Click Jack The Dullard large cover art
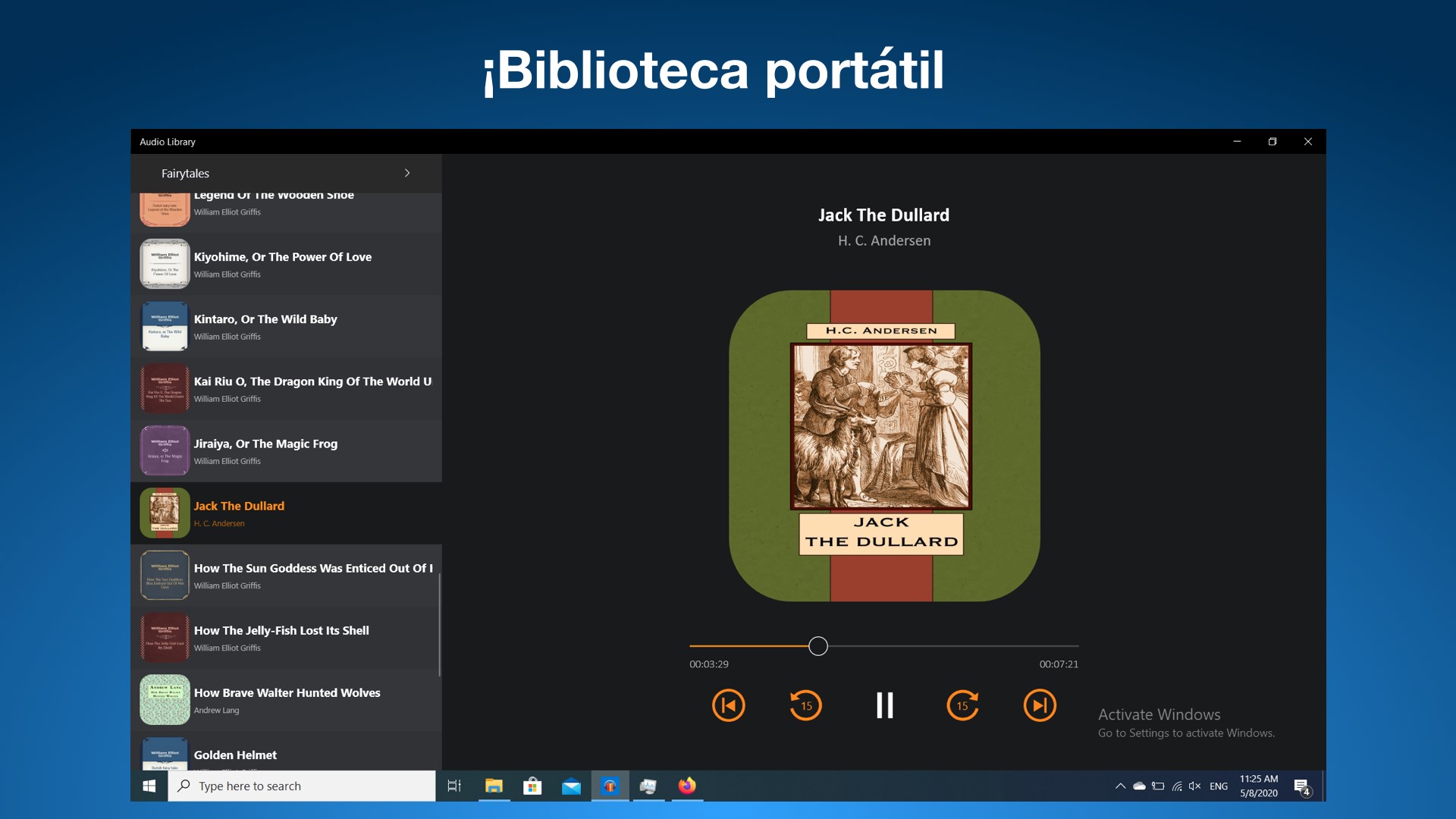This screenshot has height=819, width=1456. 884,446
